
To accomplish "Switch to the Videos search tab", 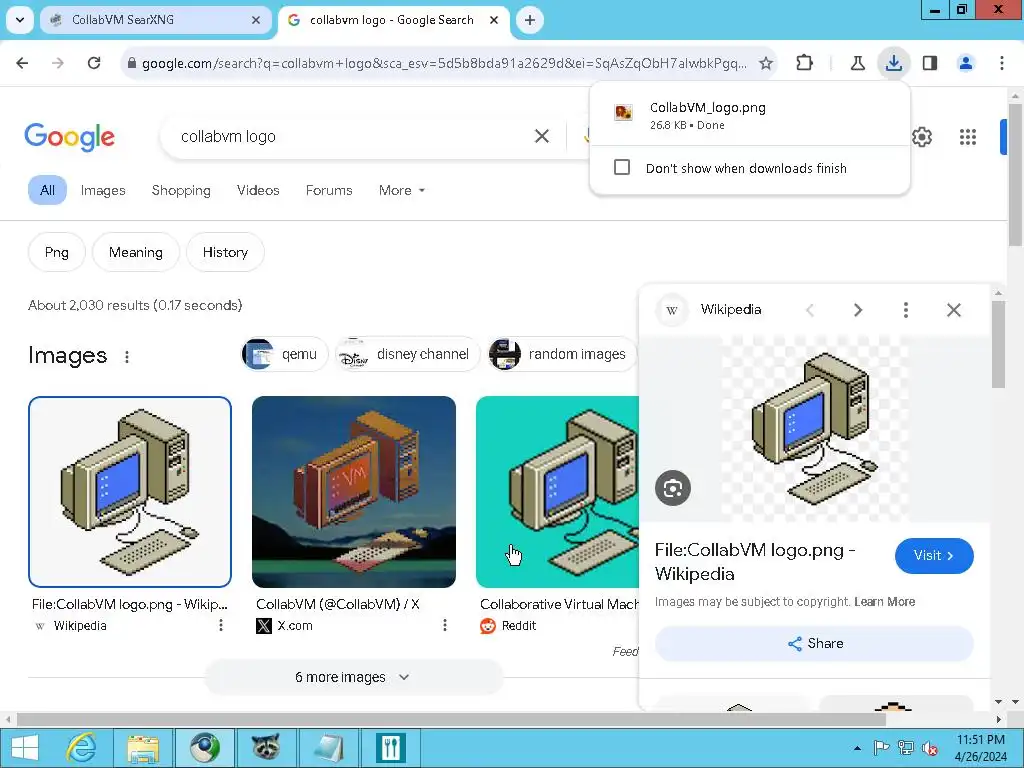I will coord(258,190).
